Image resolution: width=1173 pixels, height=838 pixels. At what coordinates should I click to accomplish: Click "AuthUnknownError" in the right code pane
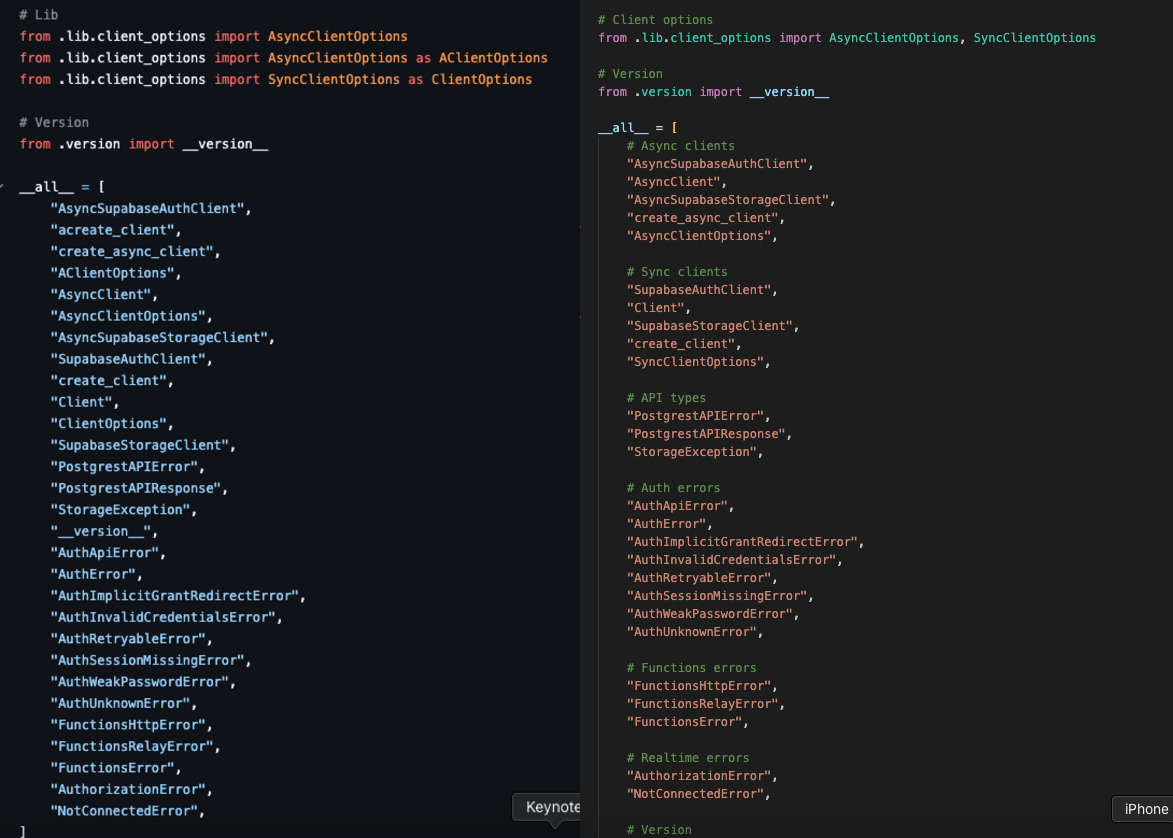(695, 631)
